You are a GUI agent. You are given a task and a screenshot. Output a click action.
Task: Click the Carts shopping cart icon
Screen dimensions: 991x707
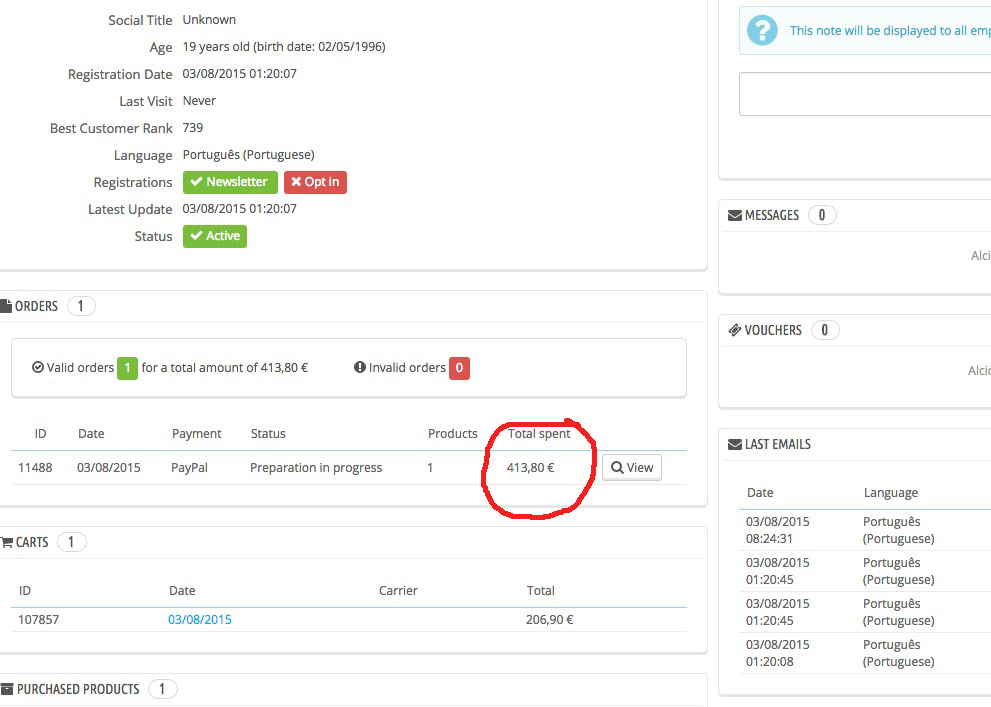coord(7,542)
